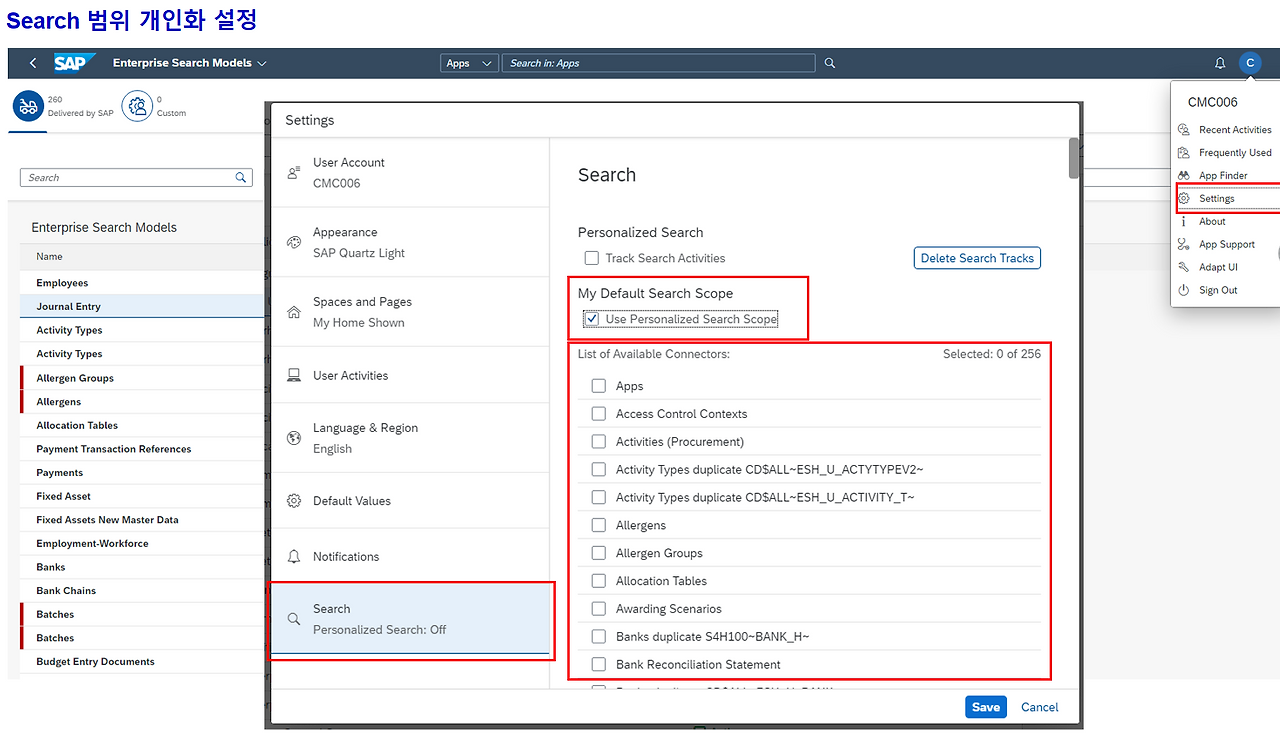
Task: Save the settings dialog
Action: [986, 707]
